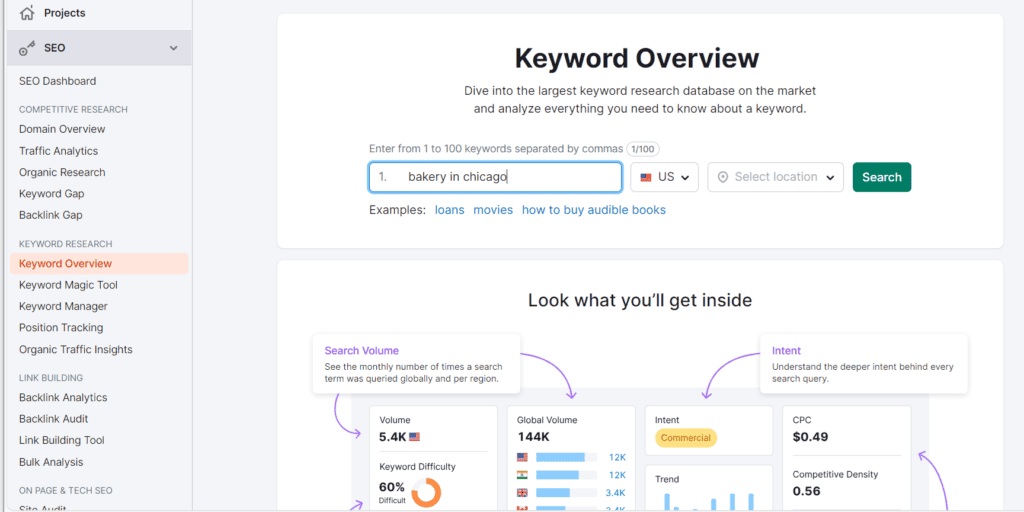Select Keyword Gap
The width and height of the screenshot is (1024, 512).
pyautogui.click(x=52, y=194)
